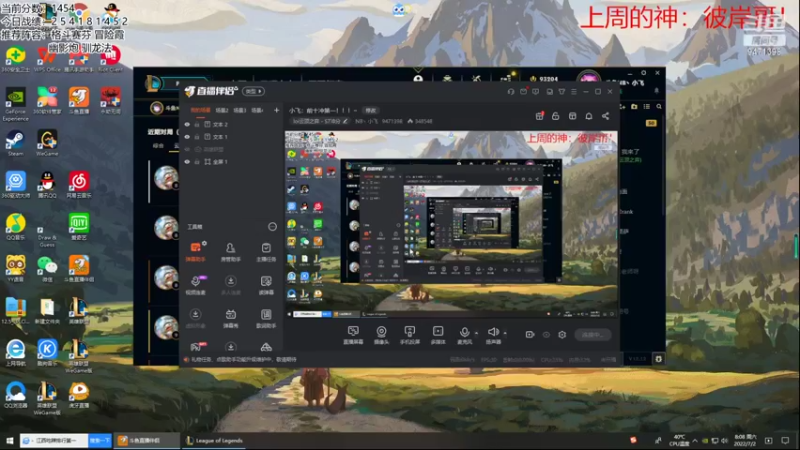Open WeGame desktop shortcut
800x450 pixels.
47,142
